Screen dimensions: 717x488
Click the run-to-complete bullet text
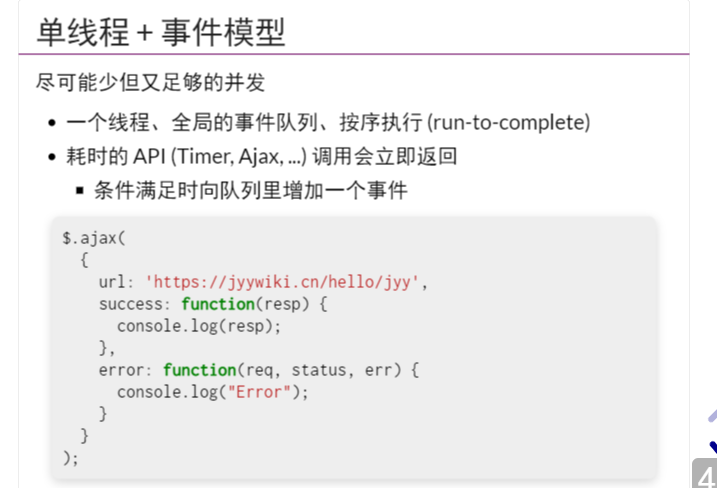point(328,122)
